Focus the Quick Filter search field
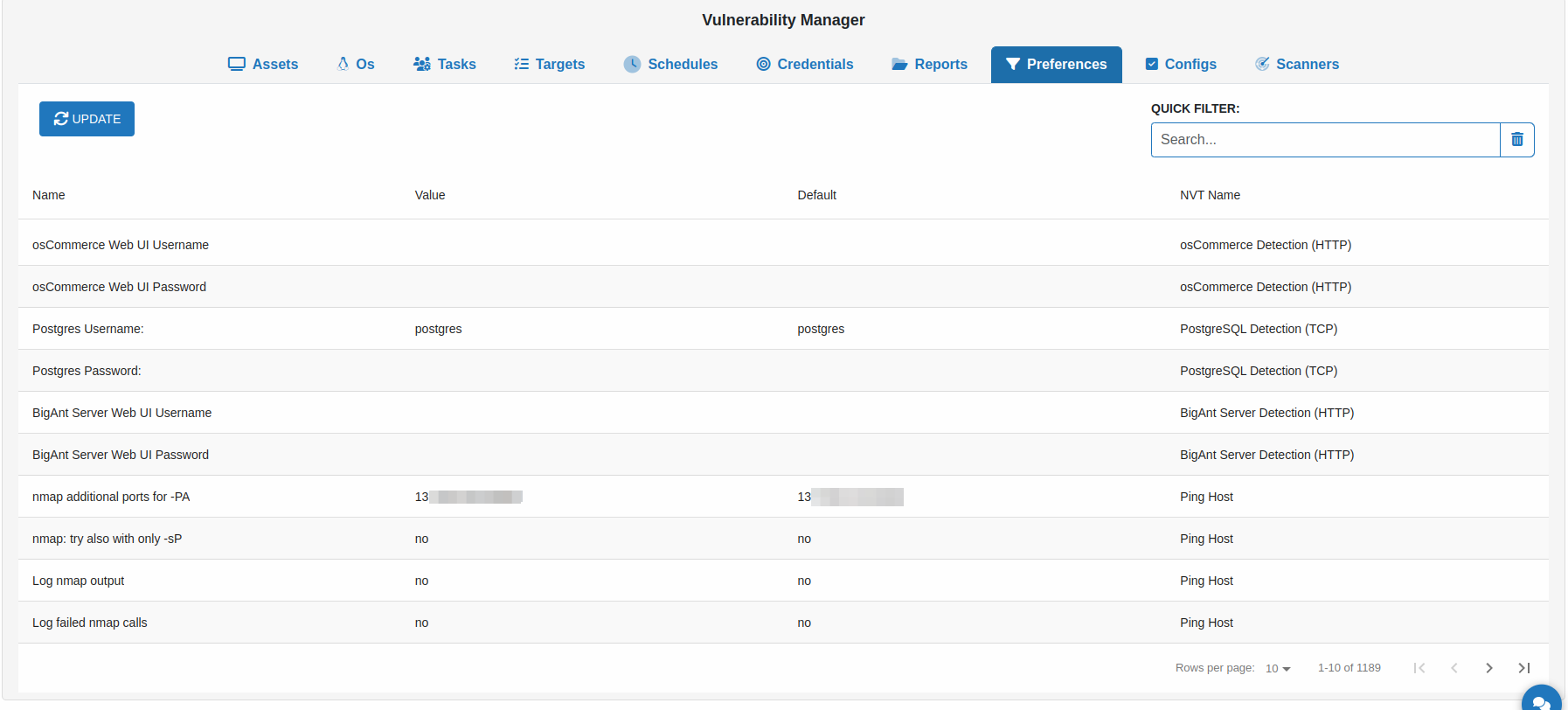The height and width of the screenshot is (710, 1568). click(1325, 140)
